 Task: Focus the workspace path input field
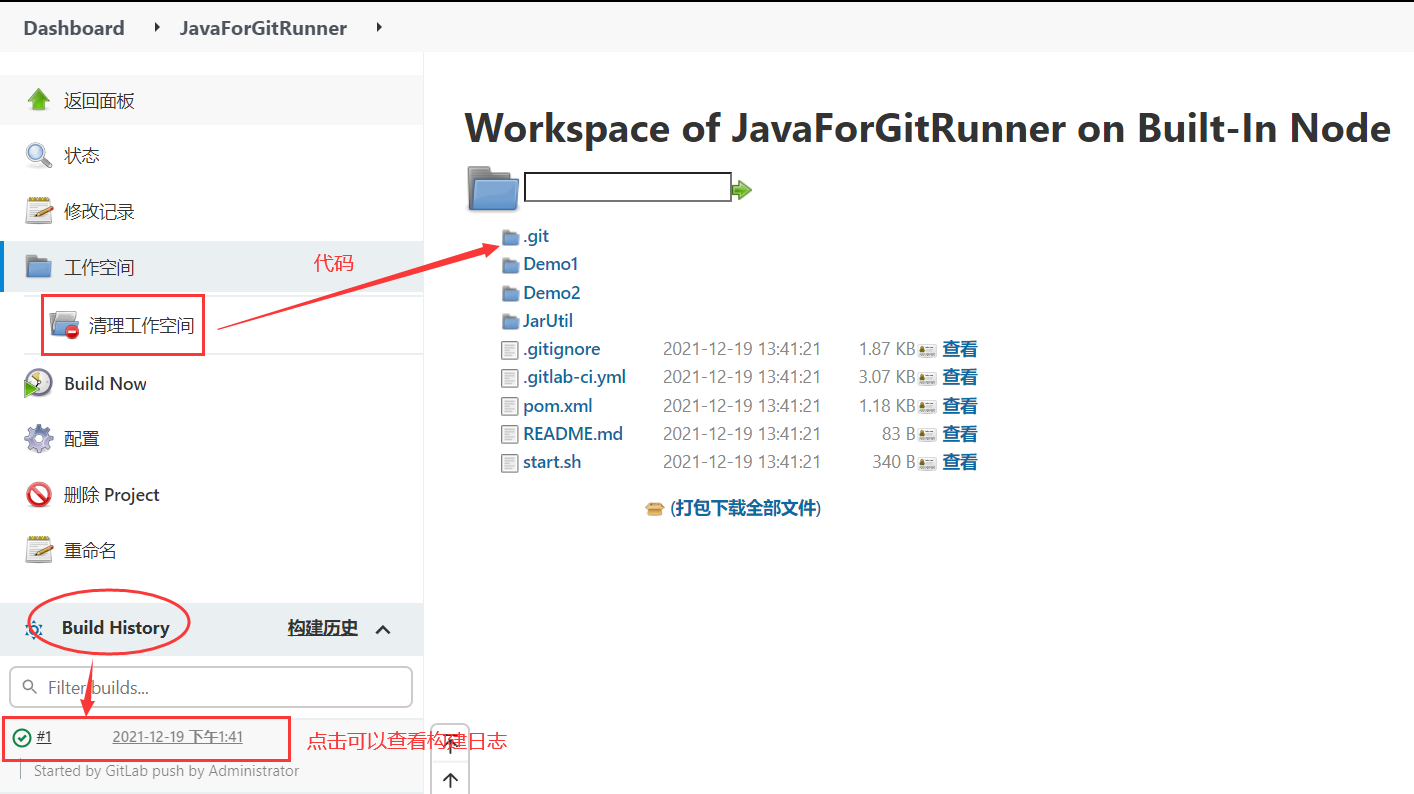(628, 187)
